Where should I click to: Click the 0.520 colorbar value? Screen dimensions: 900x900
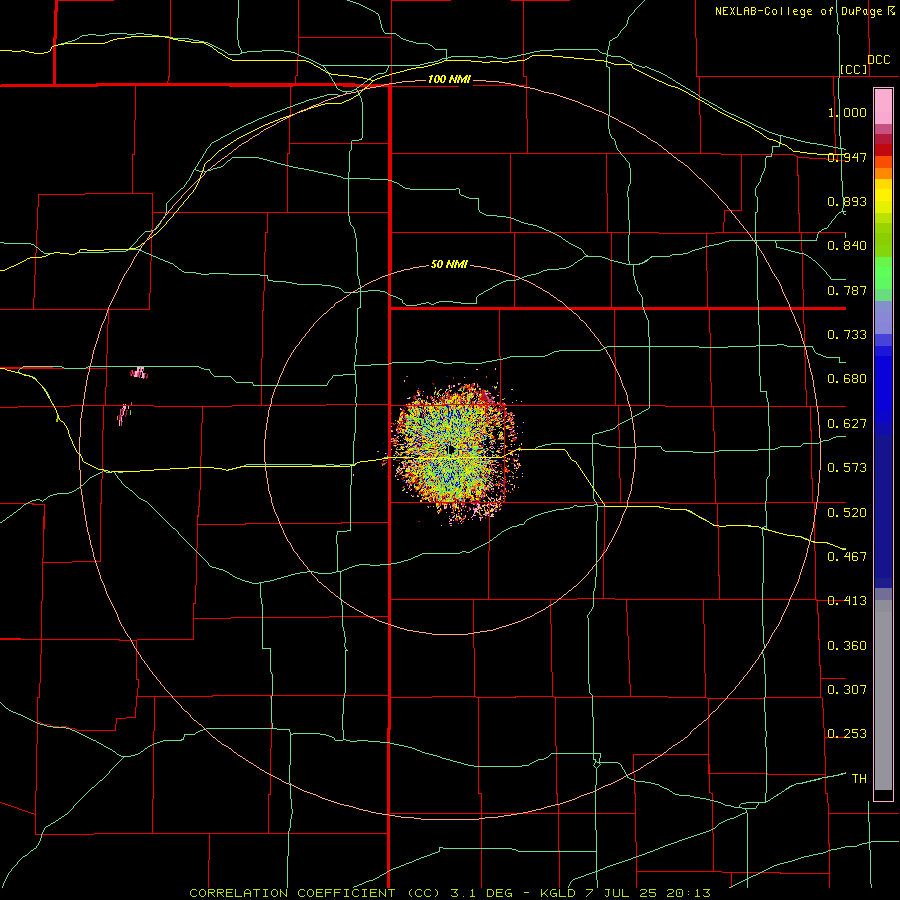pyautogui.click(x=847, y=513)
